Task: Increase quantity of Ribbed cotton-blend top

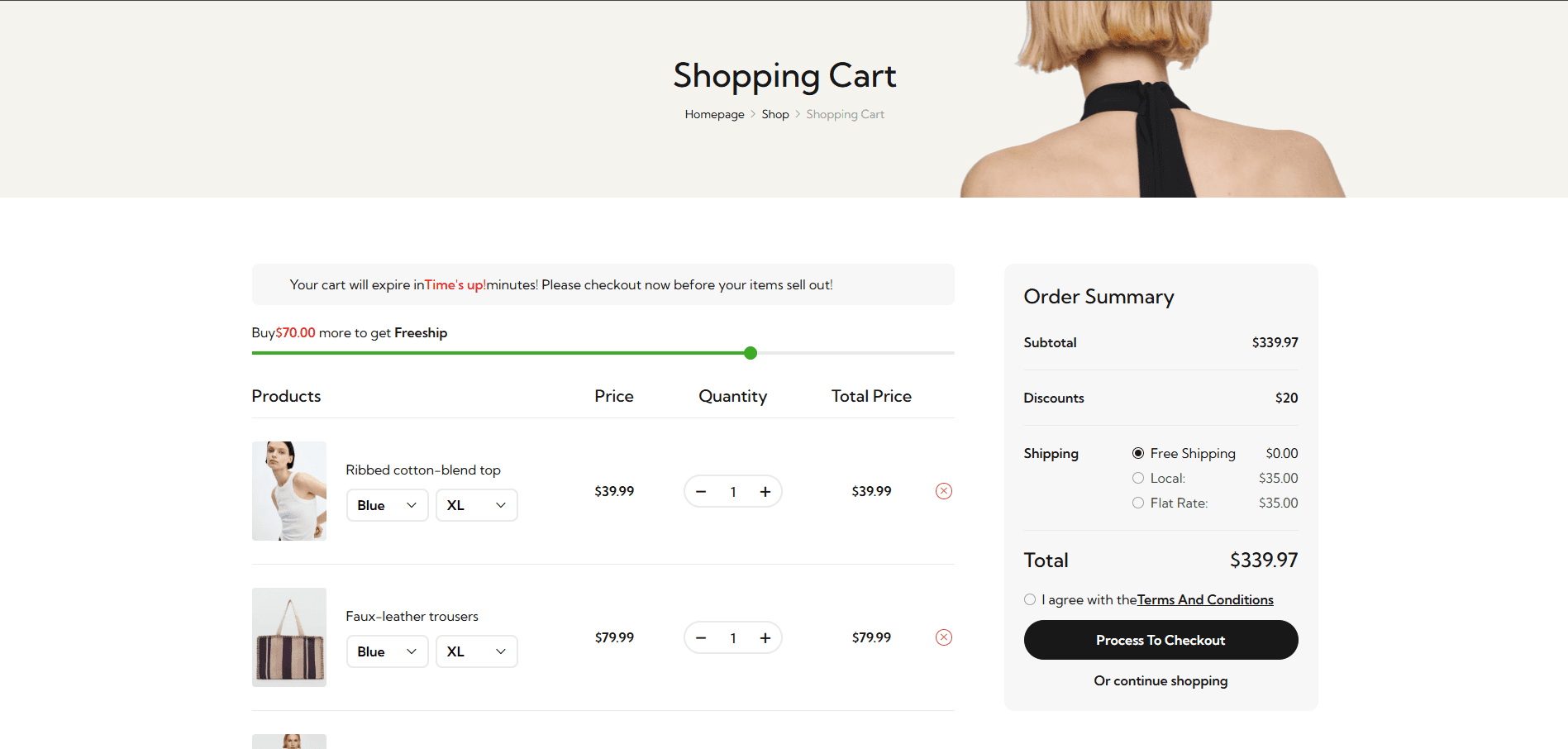Action: coord(765,492)
